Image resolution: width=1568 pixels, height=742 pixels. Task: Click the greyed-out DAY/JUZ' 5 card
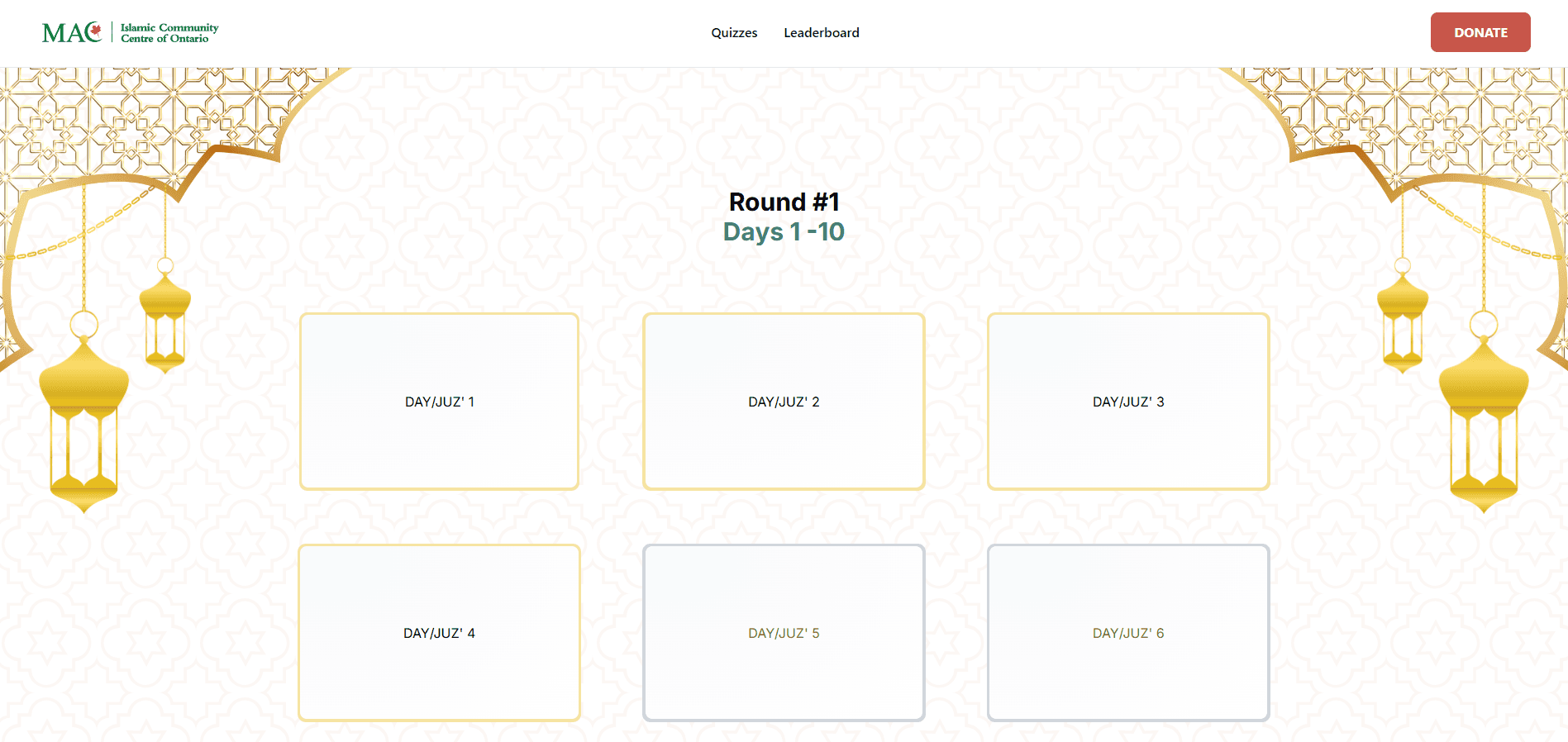[784, 633]
